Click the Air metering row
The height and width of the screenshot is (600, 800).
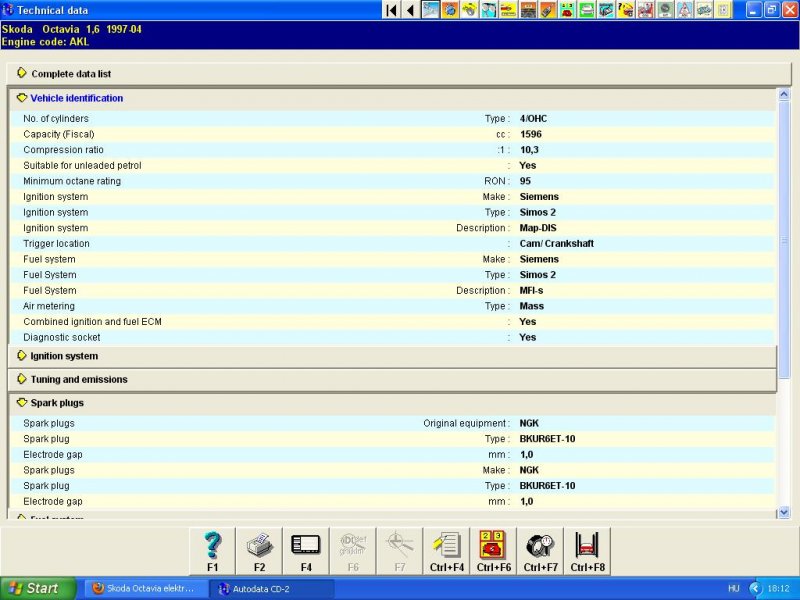click(392, 306)
